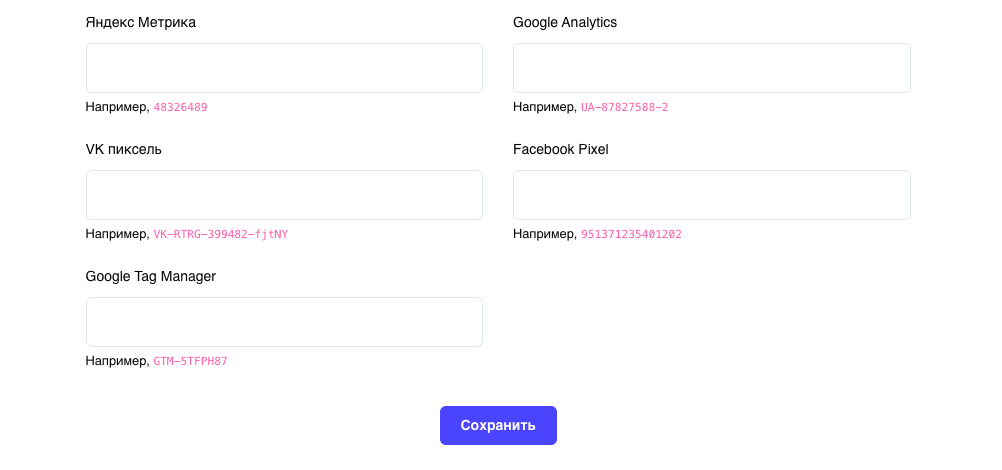Screen dimensions: 1002x470
Task: Click the word Например under Google Tag Manager field
Action: coord(116,361)
